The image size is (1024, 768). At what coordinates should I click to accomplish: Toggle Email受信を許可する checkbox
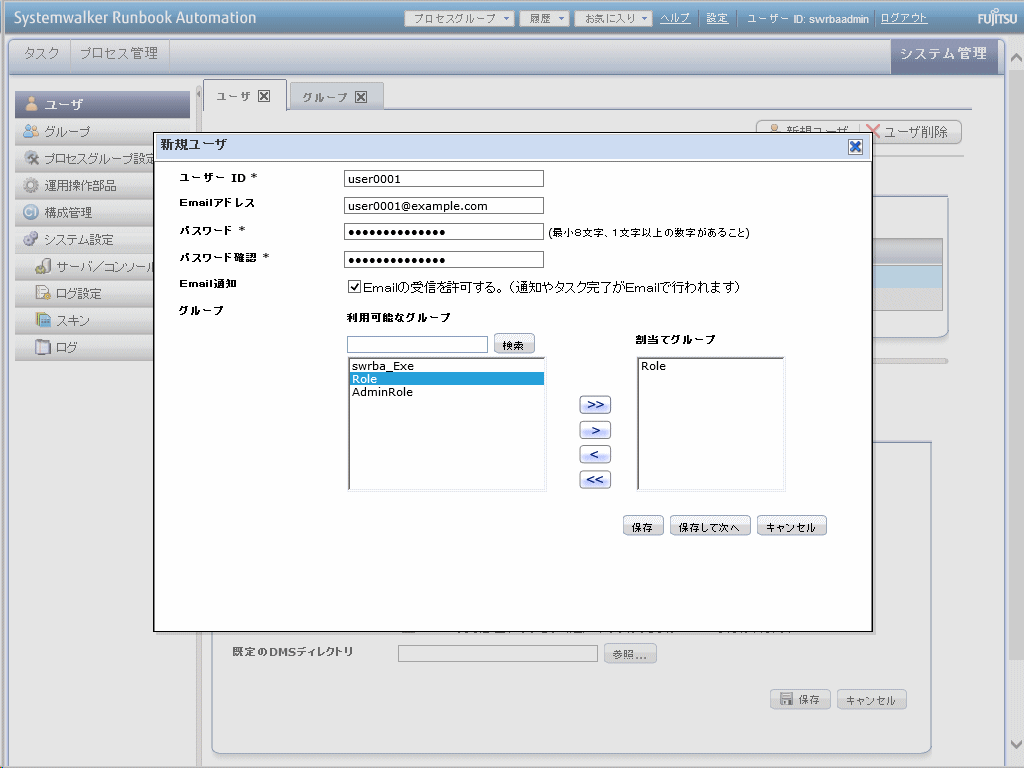[x=355, y=287]
